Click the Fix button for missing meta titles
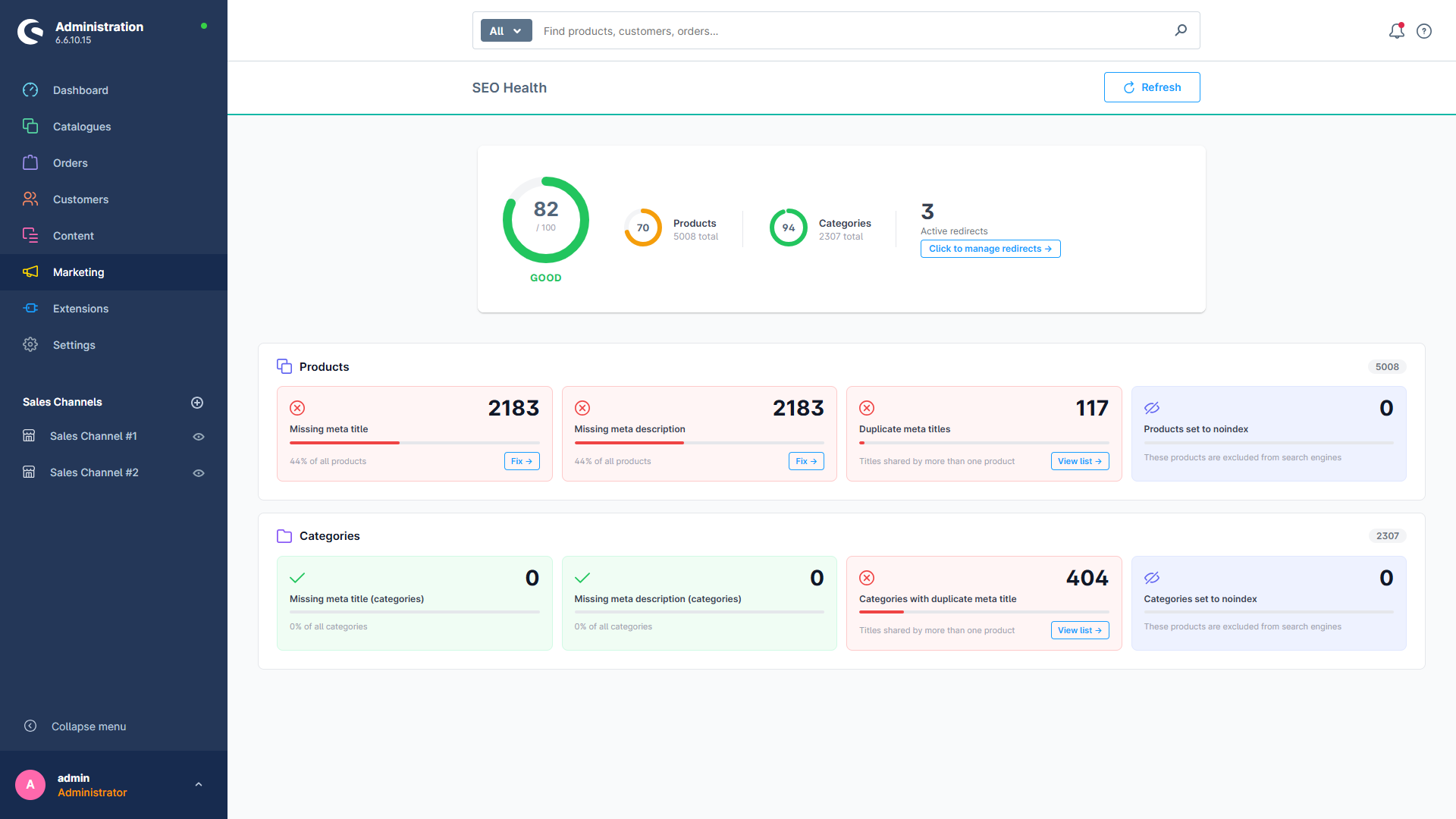Screen dimensions: 1456x819 521,460
